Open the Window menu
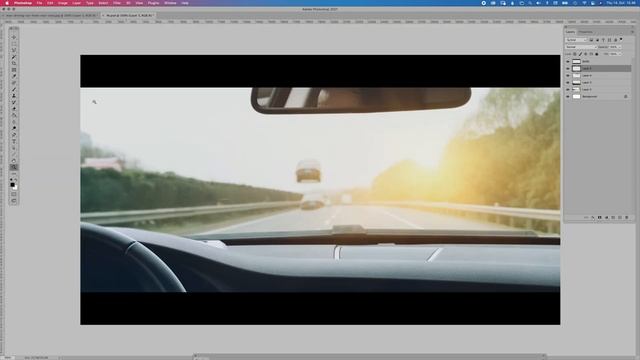Image resolution: width=640 pixels, height=360 pixels. coord(170,3)
